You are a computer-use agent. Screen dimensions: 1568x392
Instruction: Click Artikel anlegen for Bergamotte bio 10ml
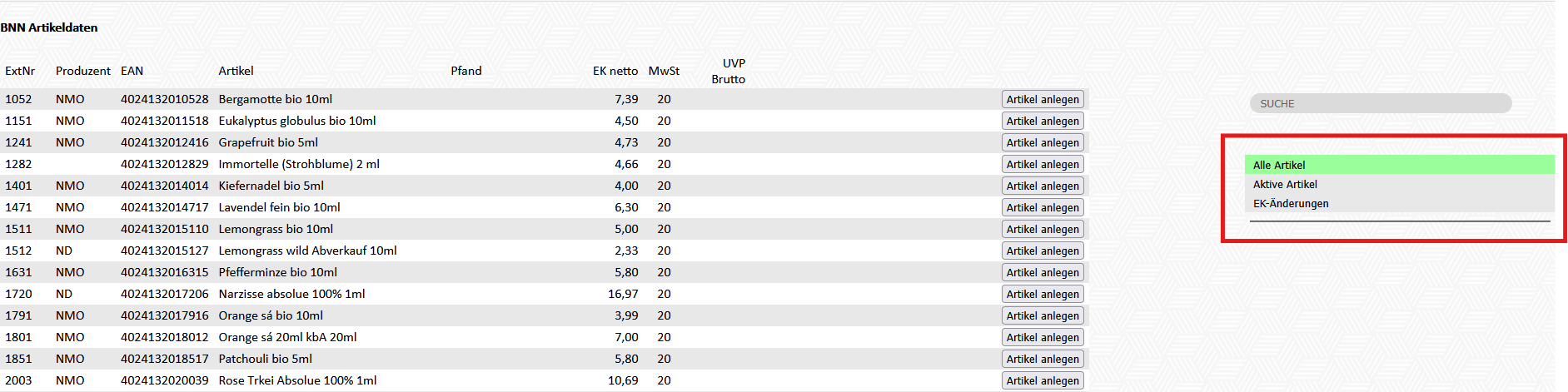[x=1042, y=99]
